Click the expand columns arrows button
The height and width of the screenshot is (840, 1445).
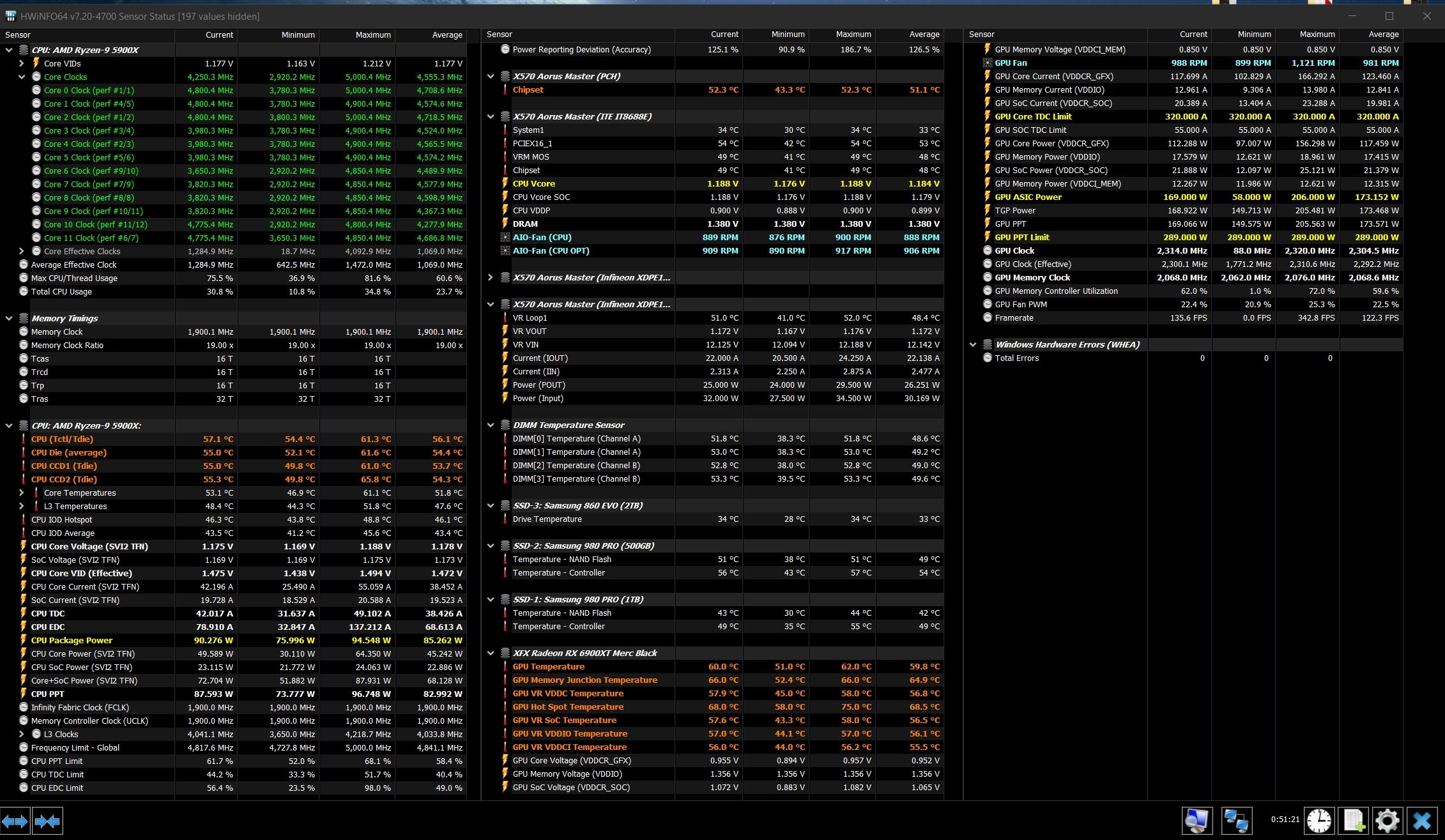click(15, 821)
